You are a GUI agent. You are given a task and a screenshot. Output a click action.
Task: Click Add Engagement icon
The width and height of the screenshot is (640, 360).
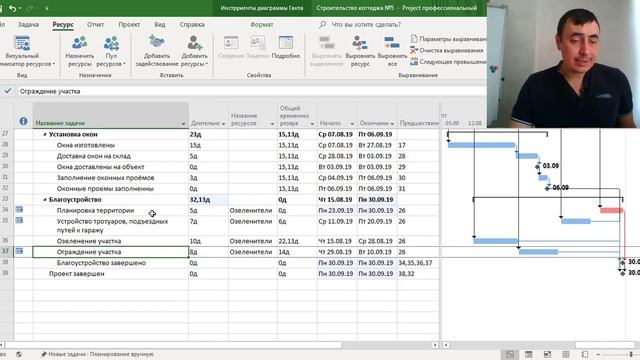pyautogui.click(x=157, y=42)
